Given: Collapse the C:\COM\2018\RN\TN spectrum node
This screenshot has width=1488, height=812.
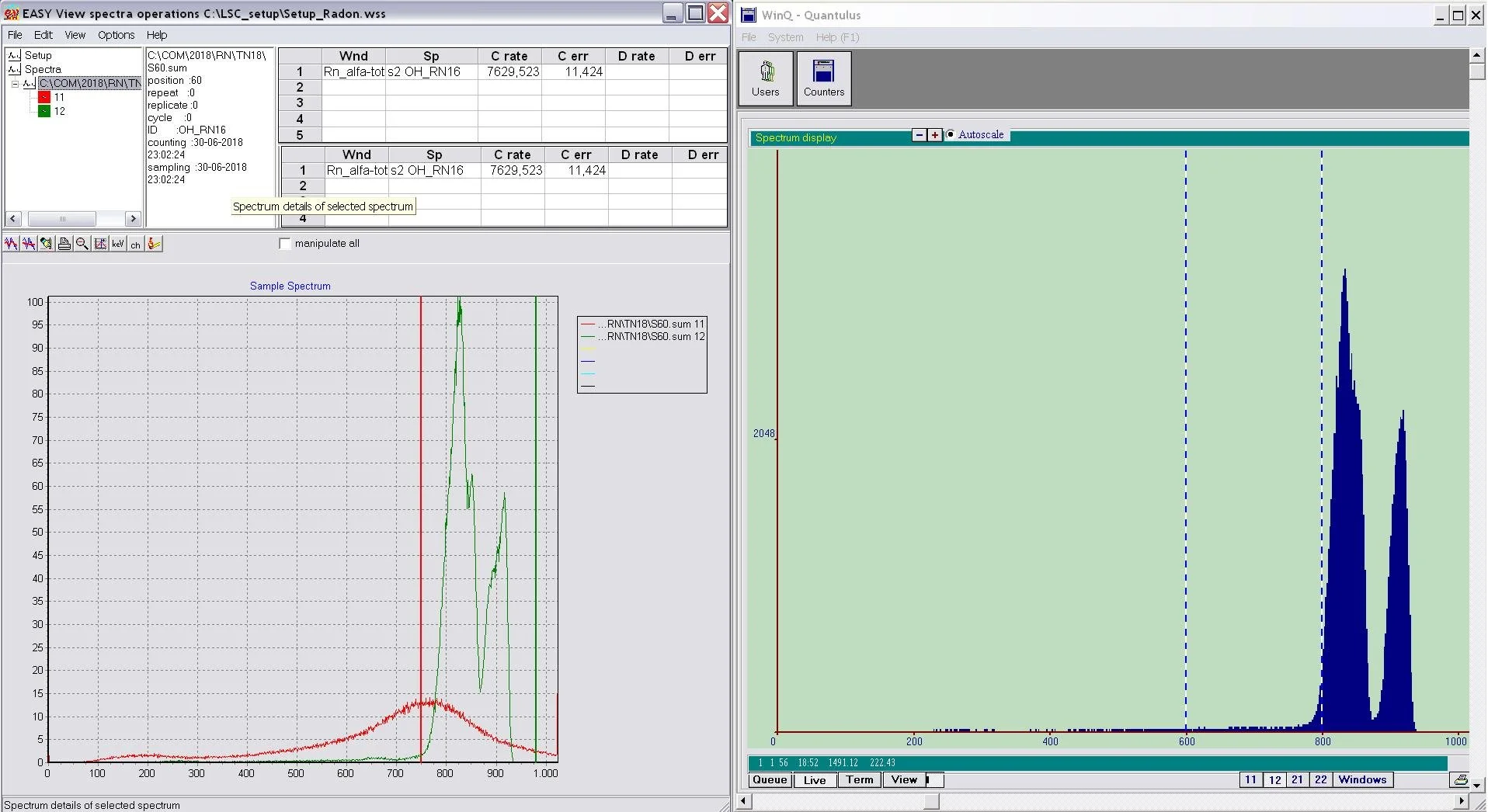Looking at the screenshot, I should [x=15, y=84].
